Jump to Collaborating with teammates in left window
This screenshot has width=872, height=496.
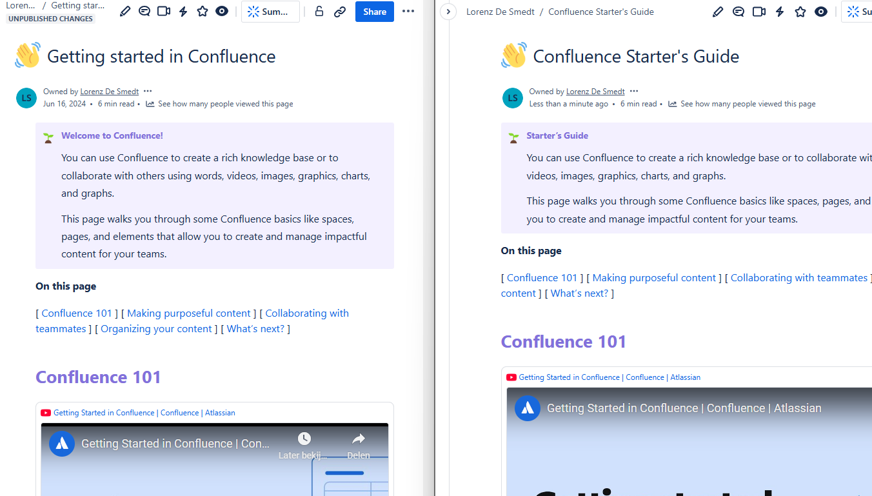pyautogui.click(x=306, y=313)
